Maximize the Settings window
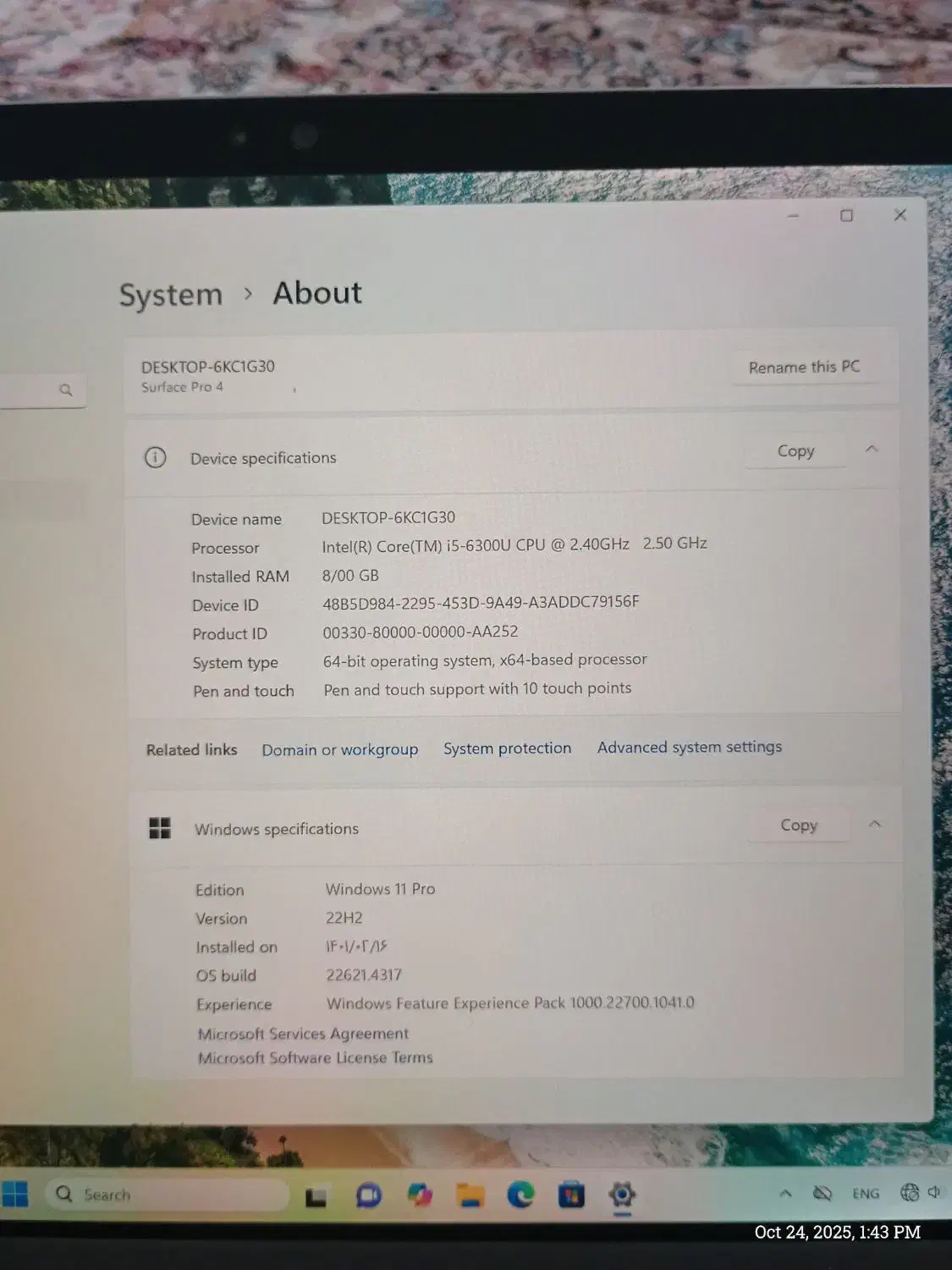This screenshot has width=952, height=1270. [846, 216]
